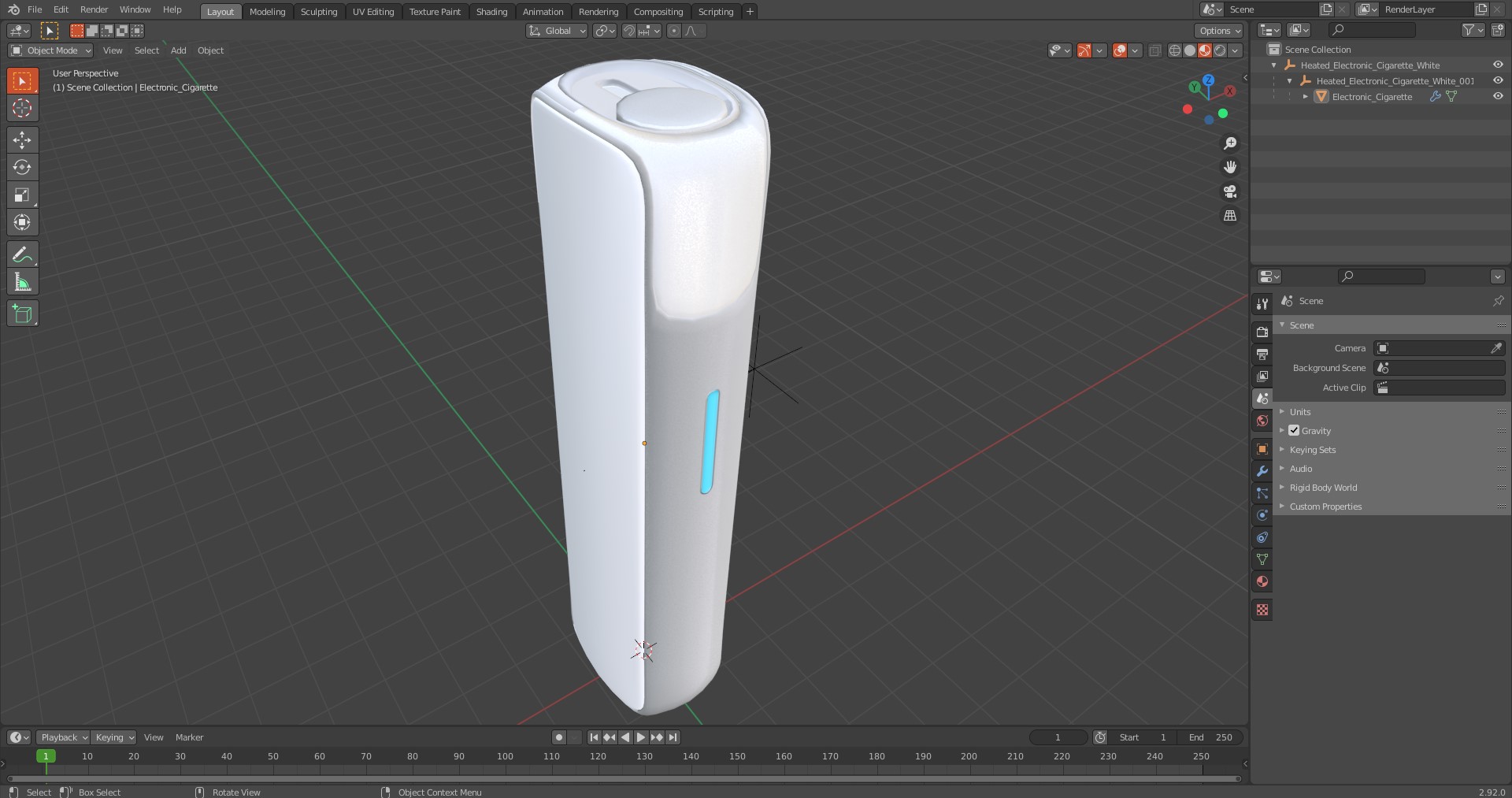Switch to solid viewport shading

pos(1190,50)
